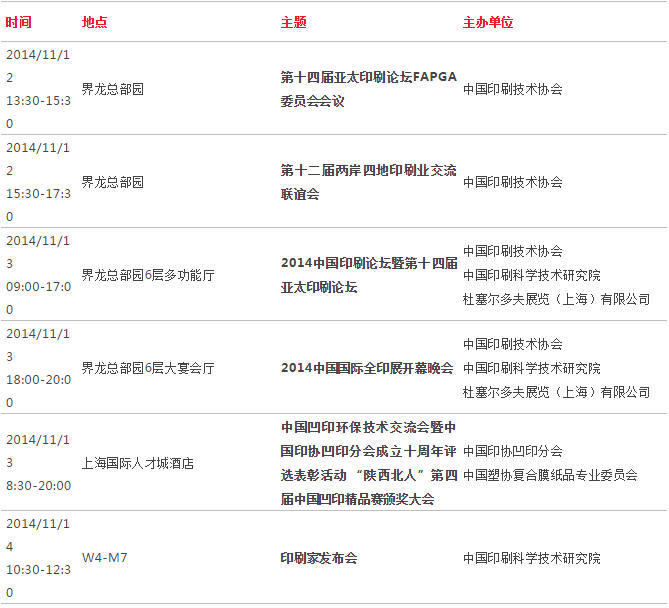Click 上海国际人才城酒店 location
669x608 pixels.
pyautogui.click(x=137, y=463)
